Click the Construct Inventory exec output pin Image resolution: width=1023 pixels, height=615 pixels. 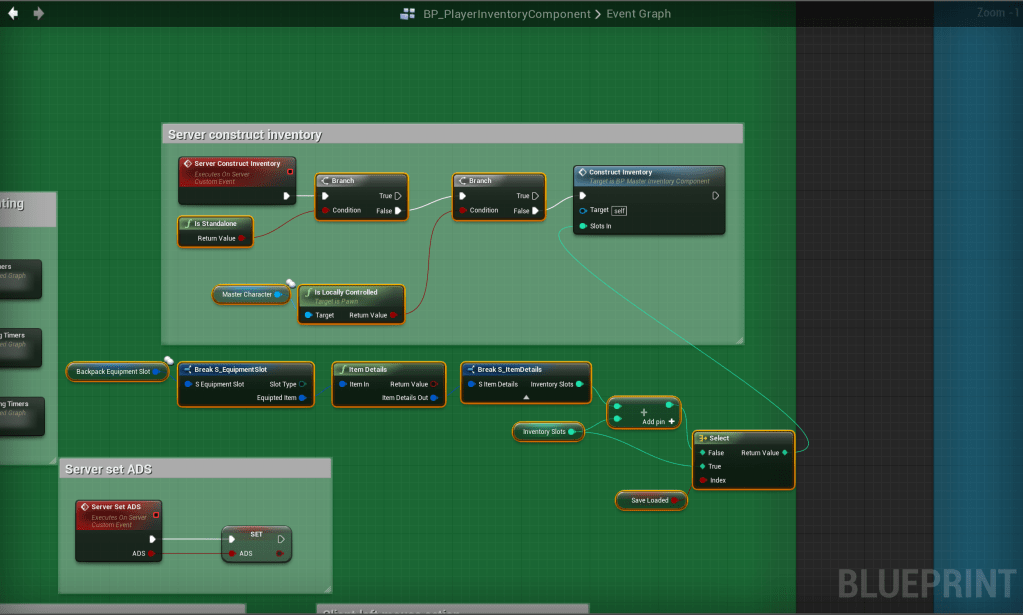[715, 196]
